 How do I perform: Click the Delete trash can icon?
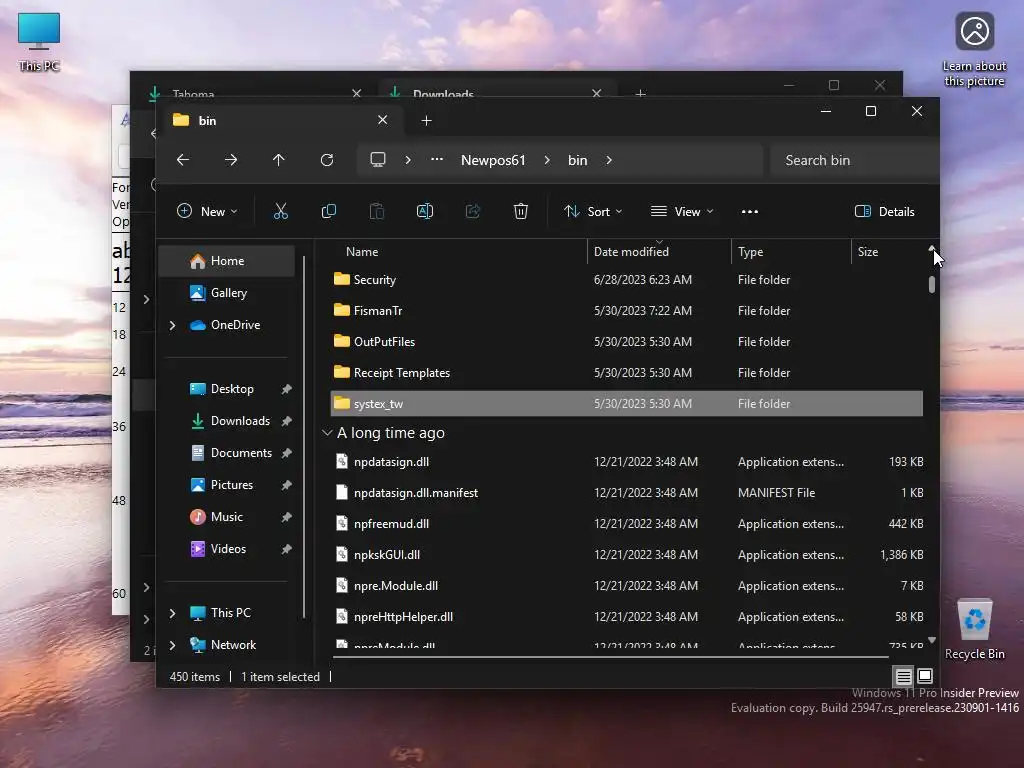[520, 211]
